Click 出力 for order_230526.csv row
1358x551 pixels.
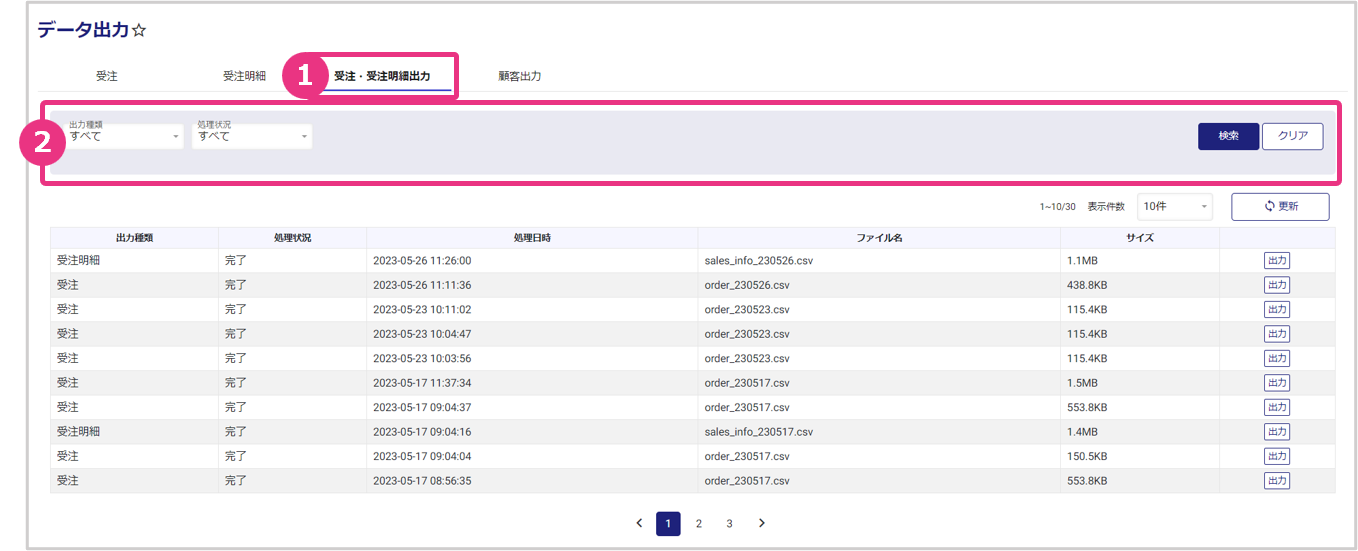1276,285
